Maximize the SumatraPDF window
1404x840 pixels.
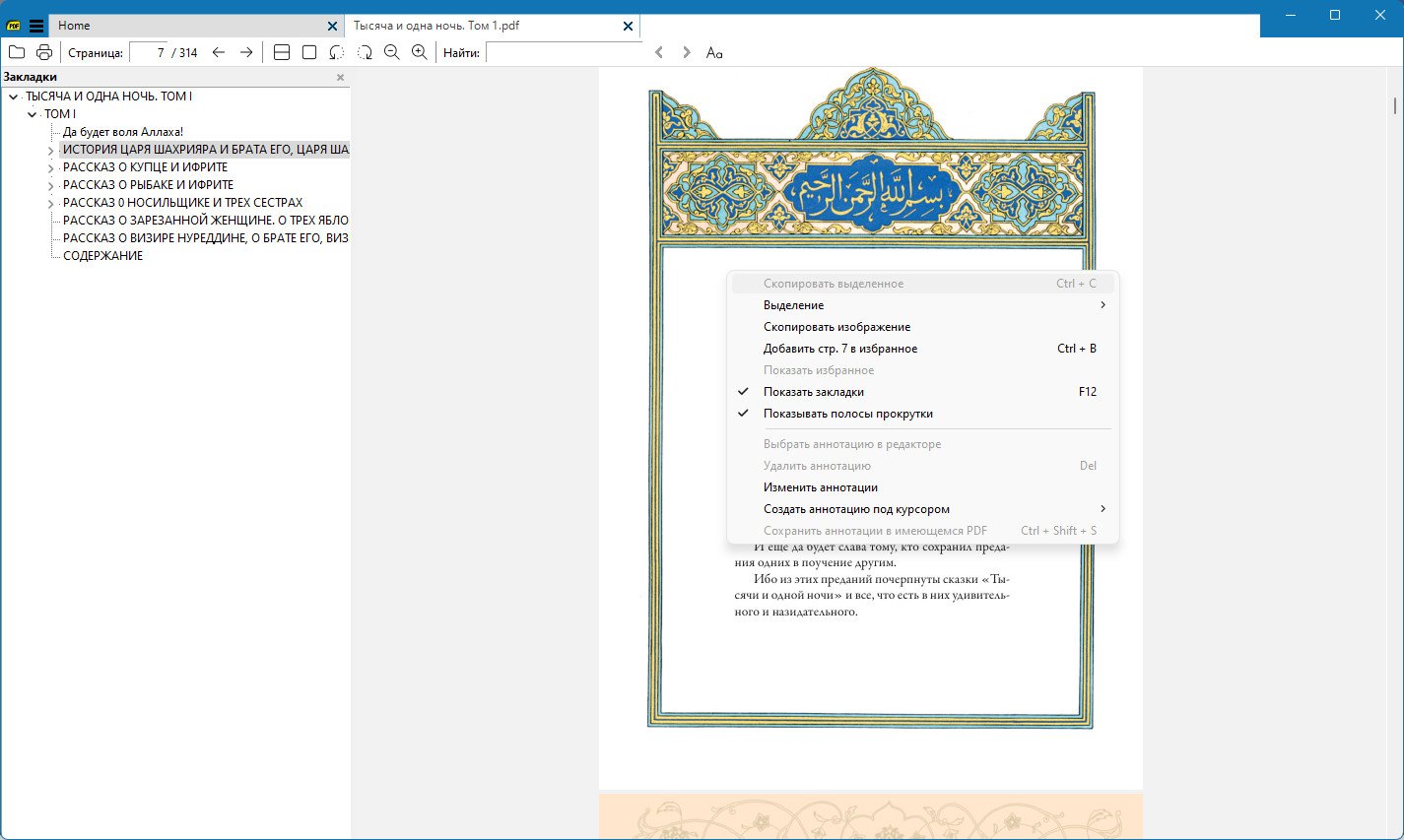[1335, 15]
